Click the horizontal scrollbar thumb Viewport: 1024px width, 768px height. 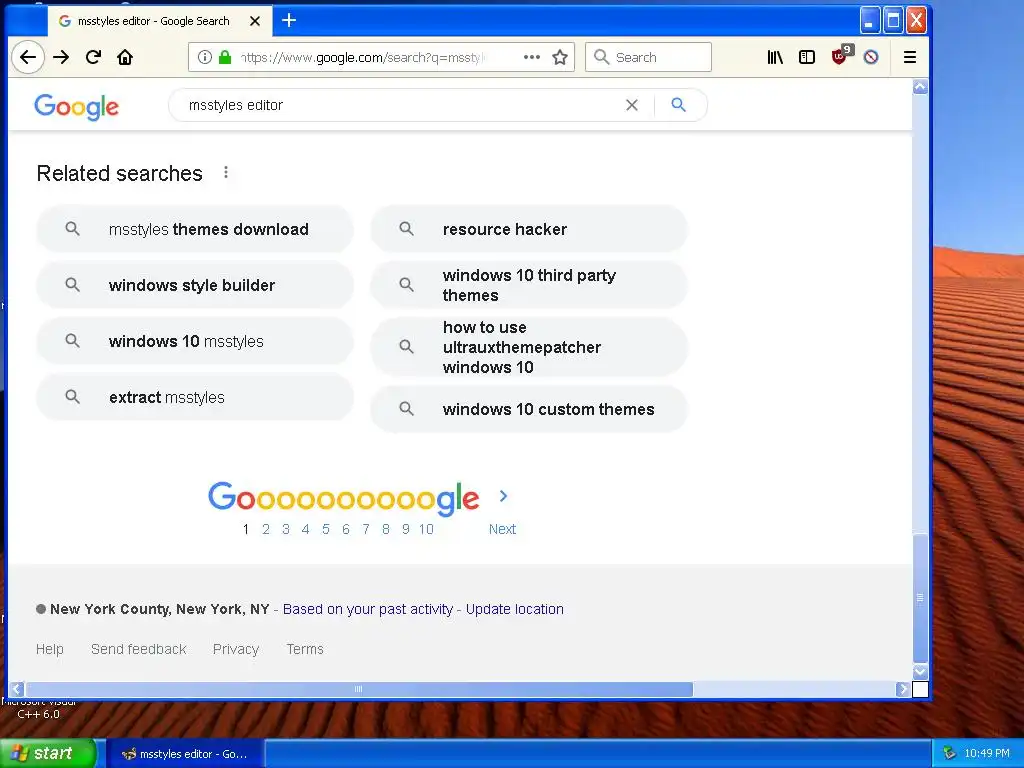coord(359,689)
